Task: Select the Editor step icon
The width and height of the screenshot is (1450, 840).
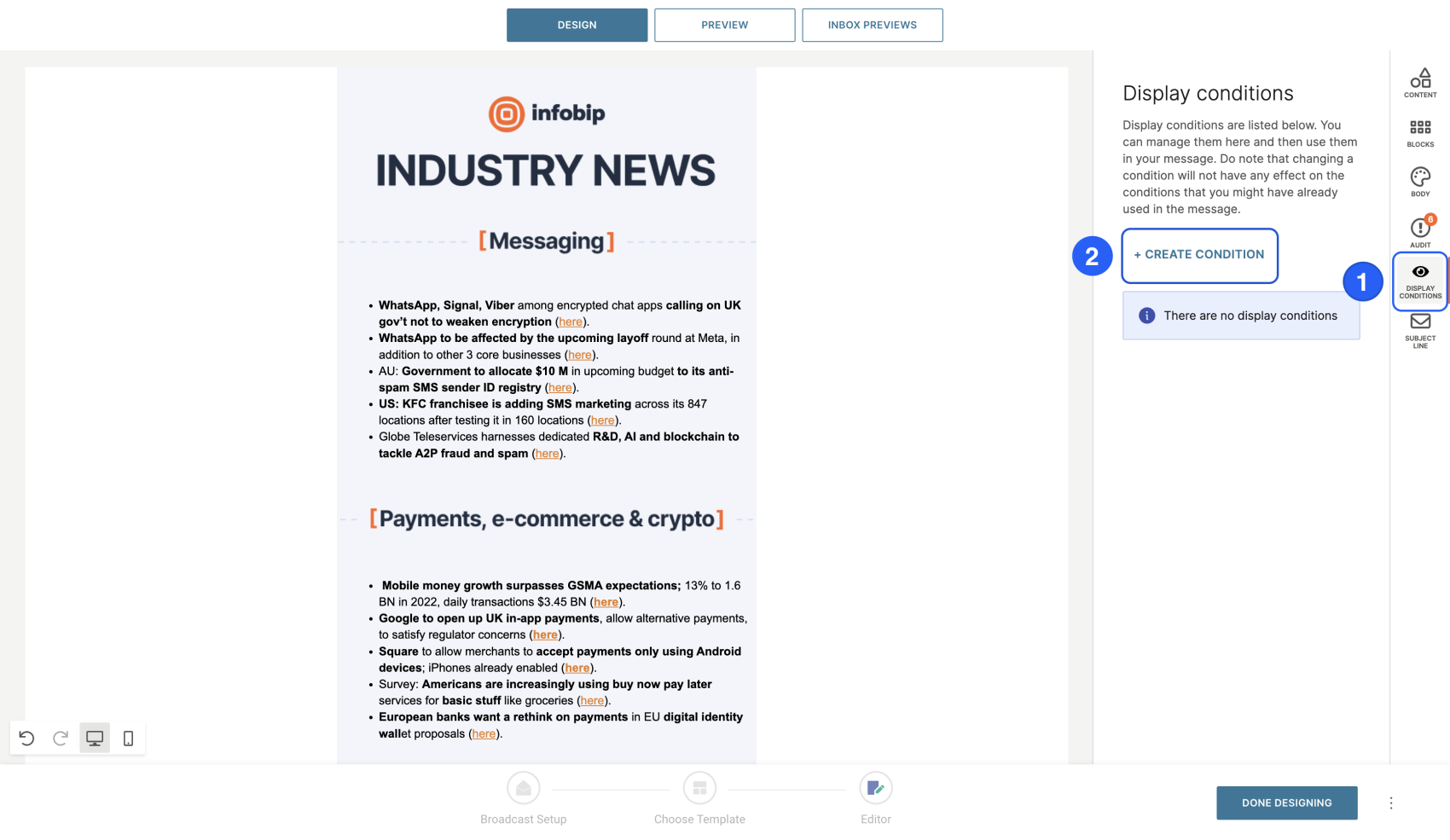Action: click(x=875, y=789)
